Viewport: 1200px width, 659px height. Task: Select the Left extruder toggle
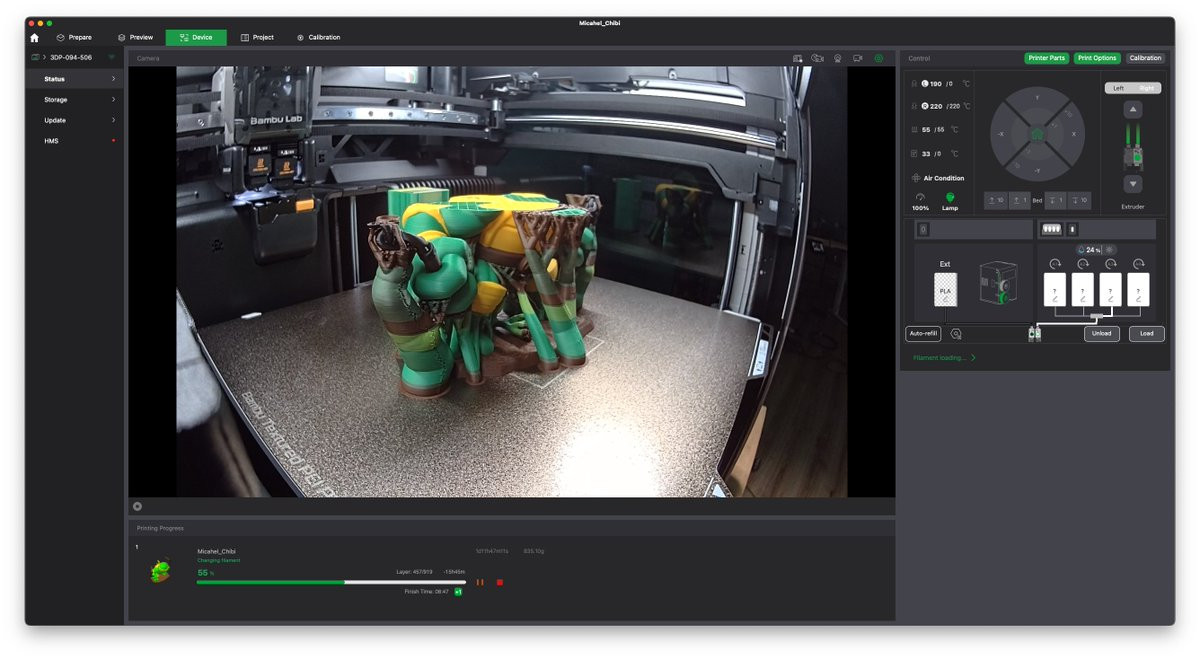(x=1118, y=88)
